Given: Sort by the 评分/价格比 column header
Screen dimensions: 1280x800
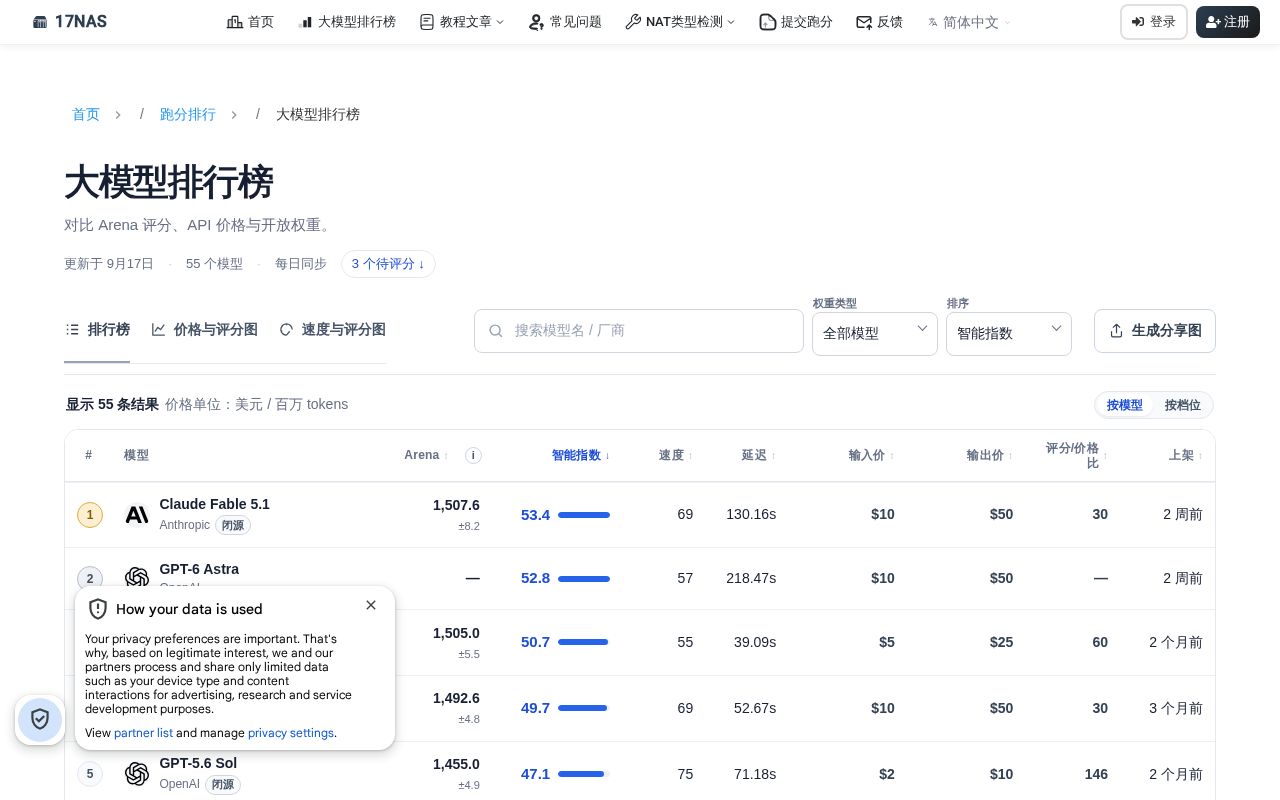Looking at the screenshot, I should [x=1076, y=455].
